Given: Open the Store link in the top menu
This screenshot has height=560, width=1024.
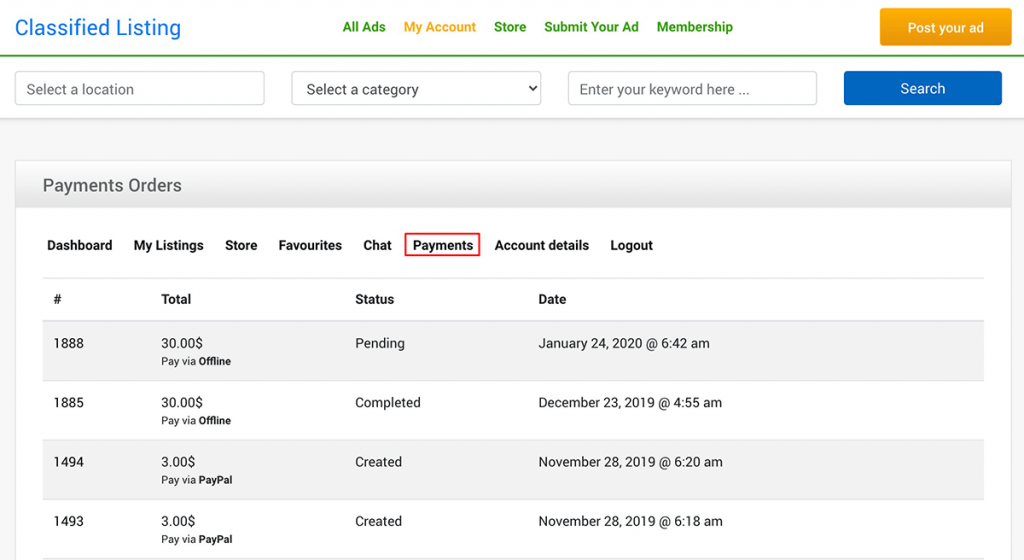Looking at the screenshot, I should point(510,27).
